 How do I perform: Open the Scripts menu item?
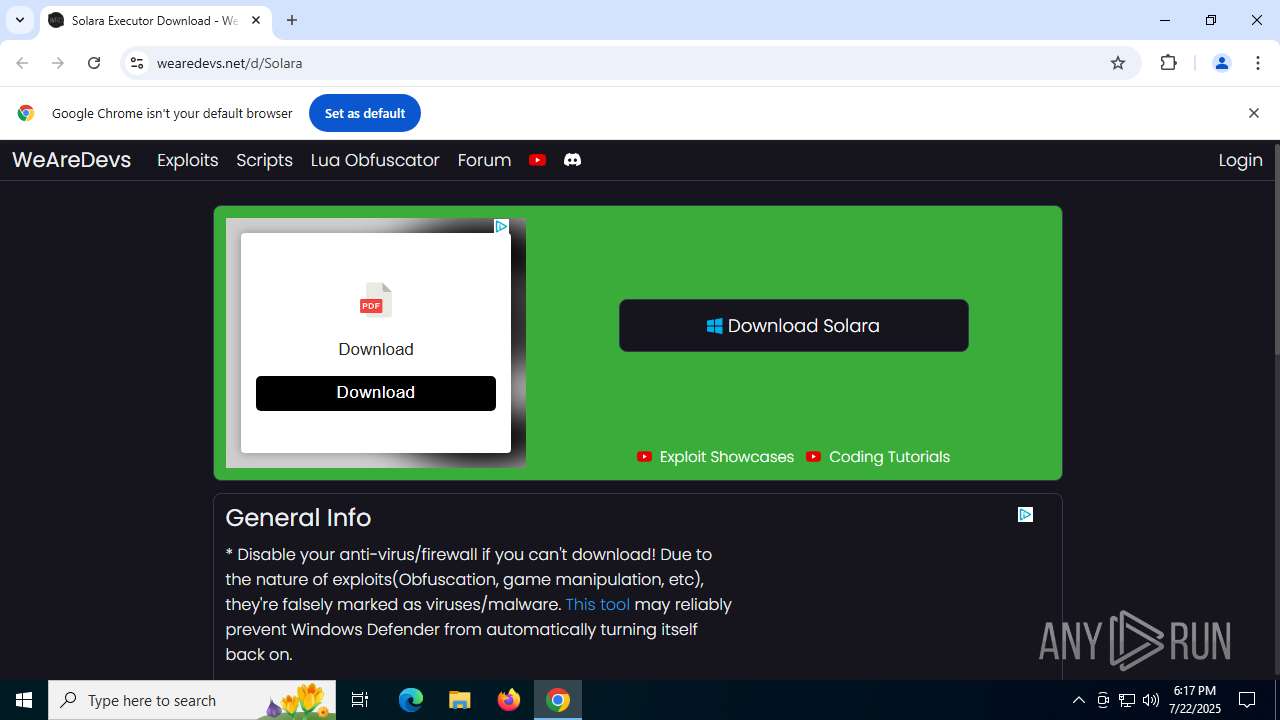click(264, 160)
